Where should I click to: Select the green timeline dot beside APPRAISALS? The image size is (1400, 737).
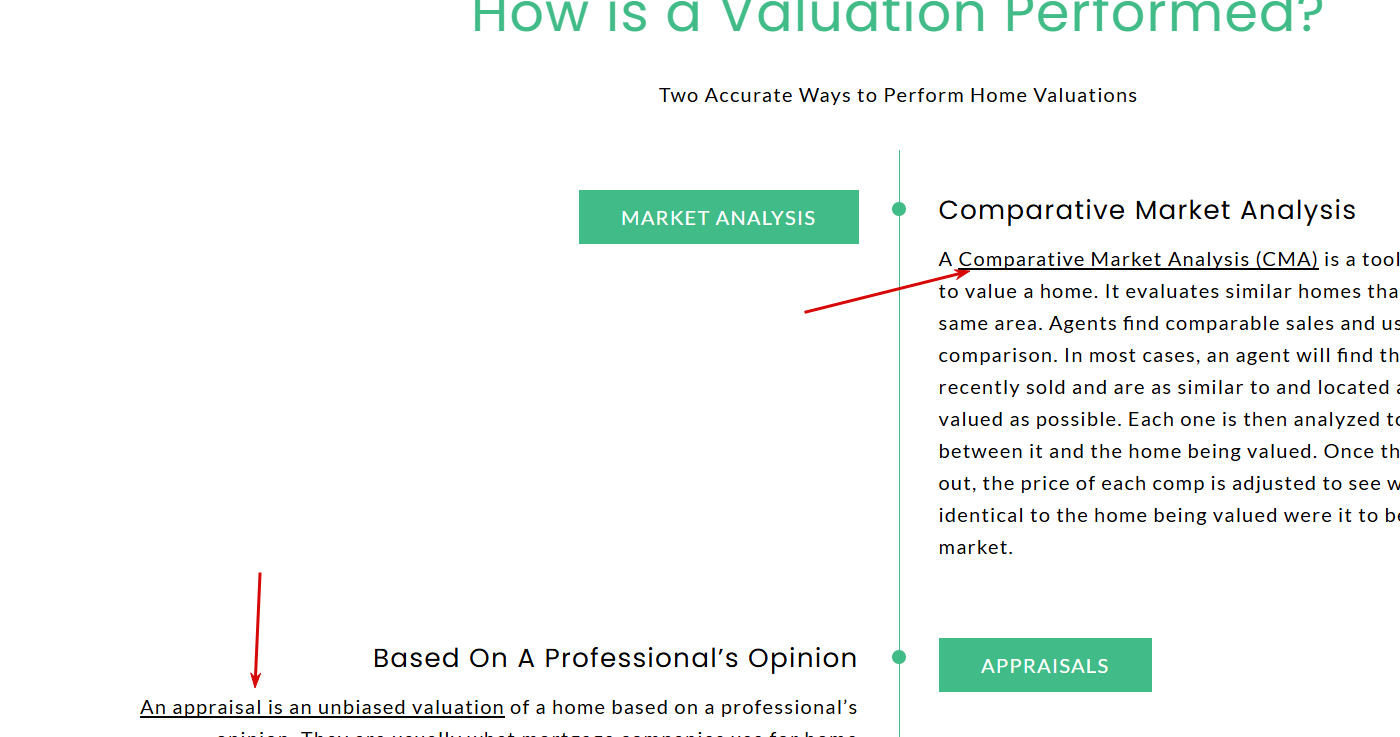pyautogui.click(x=899, y=657)
